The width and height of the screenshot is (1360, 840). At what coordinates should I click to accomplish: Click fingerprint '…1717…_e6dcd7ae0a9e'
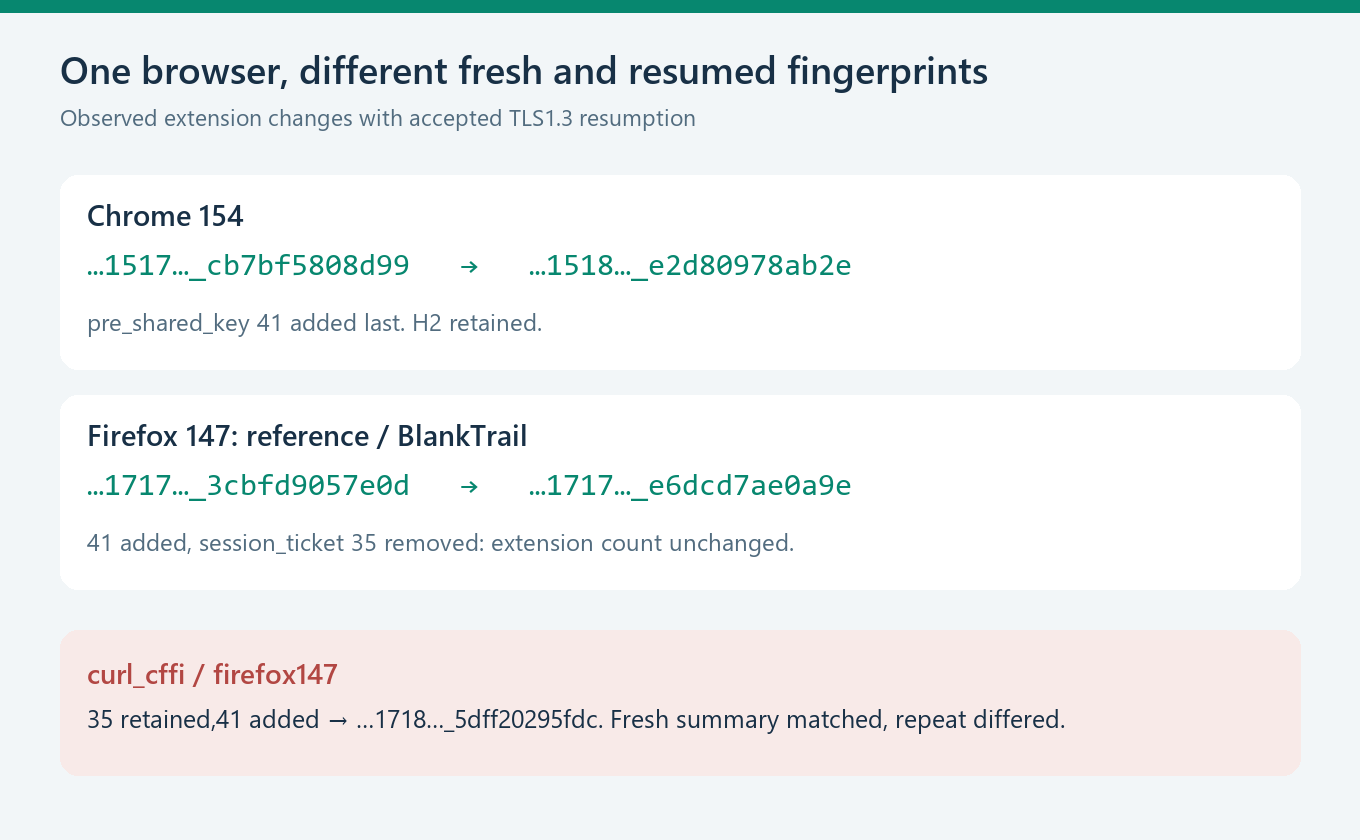click(690, 486)
